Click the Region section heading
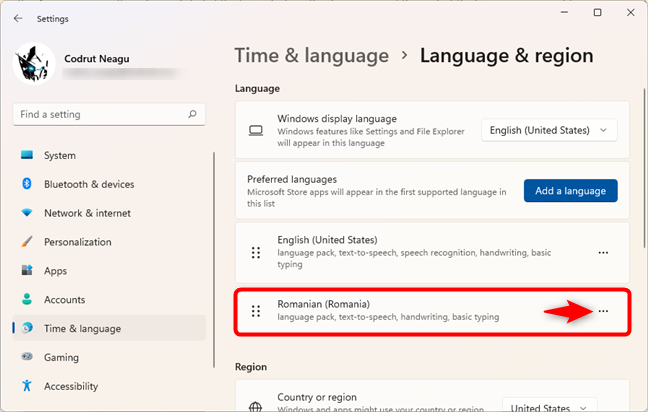This screenshot has height=412, width=648. click(251, 367)
